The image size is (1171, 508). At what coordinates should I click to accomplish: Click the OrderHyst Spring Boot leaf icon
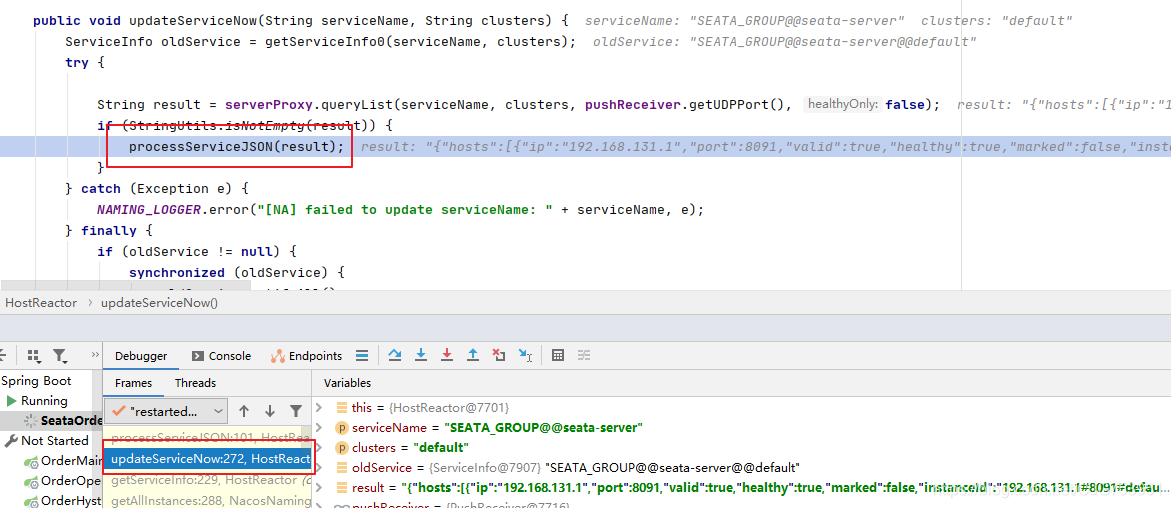(31, 501)
